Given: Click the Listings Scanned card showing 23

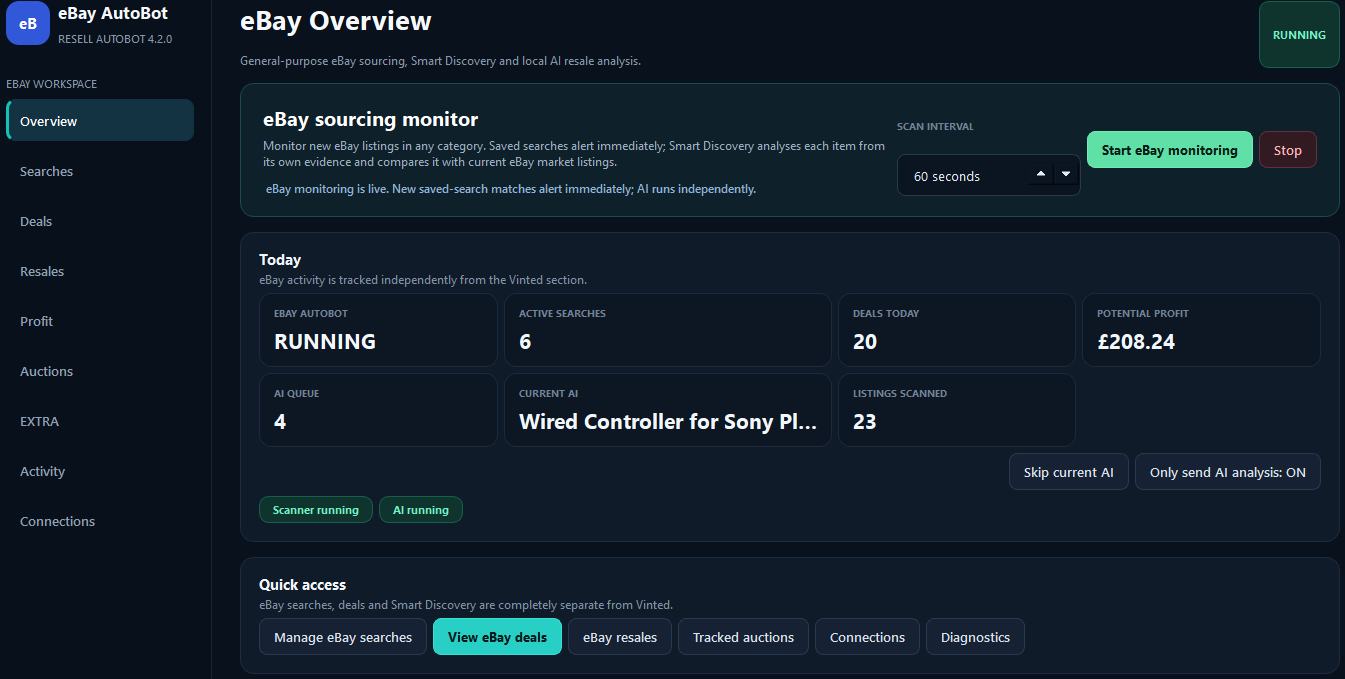Looking at the screenshot, I should click(x=957, y=410).
